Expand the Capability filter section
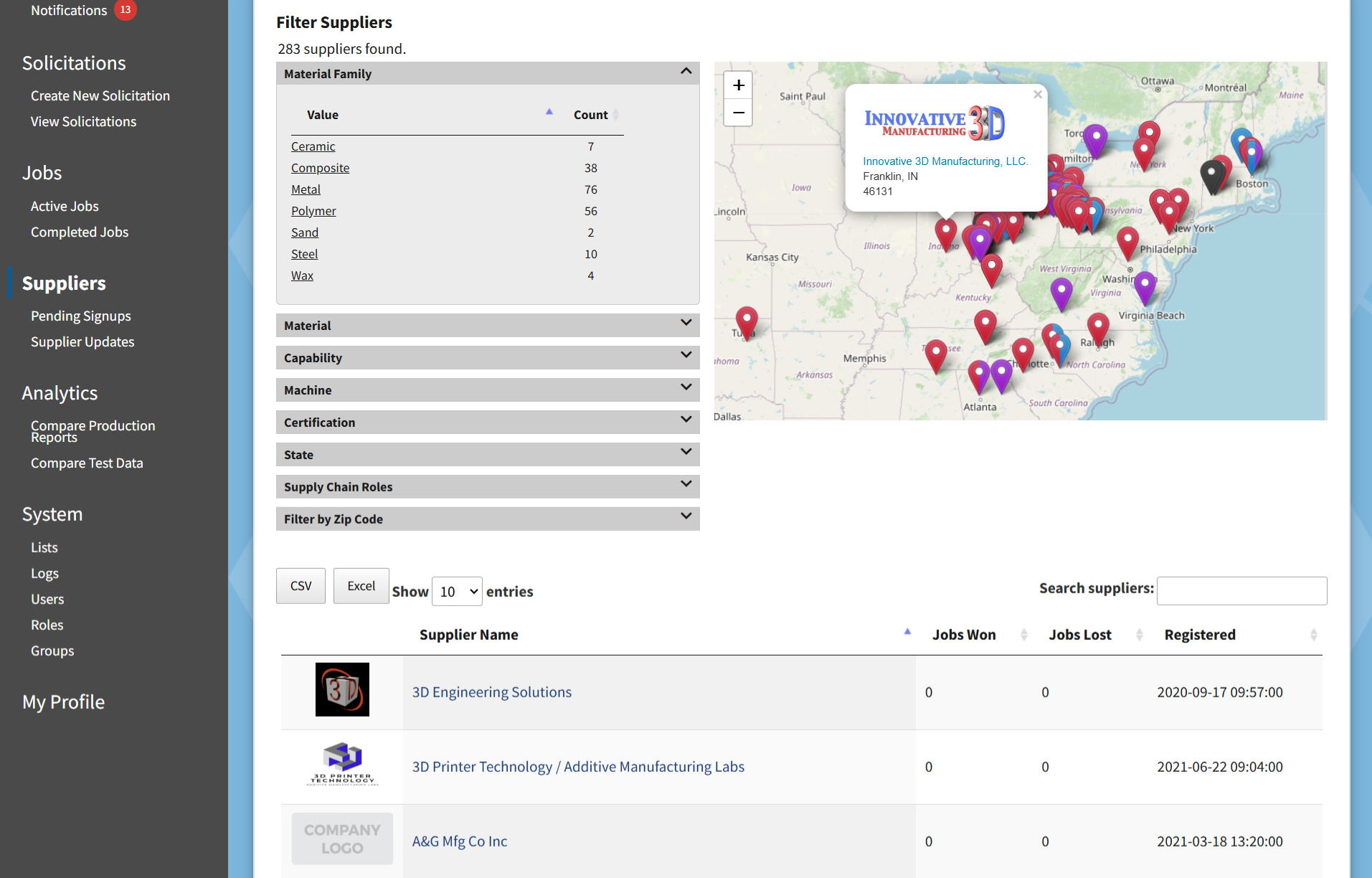Image resolution: width=1372 pixels, height=878 pixels. tap(488, 357)
